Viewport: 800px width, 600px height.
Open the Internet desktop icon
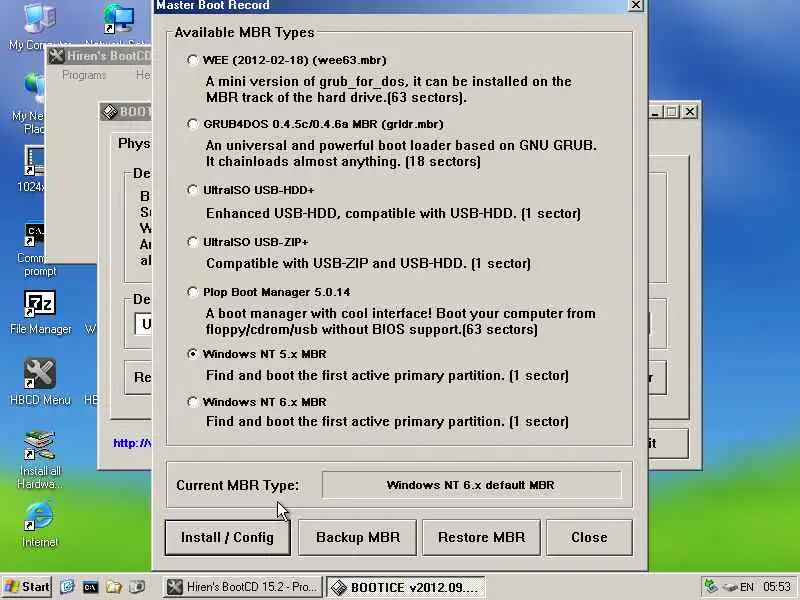pos(40,524)
